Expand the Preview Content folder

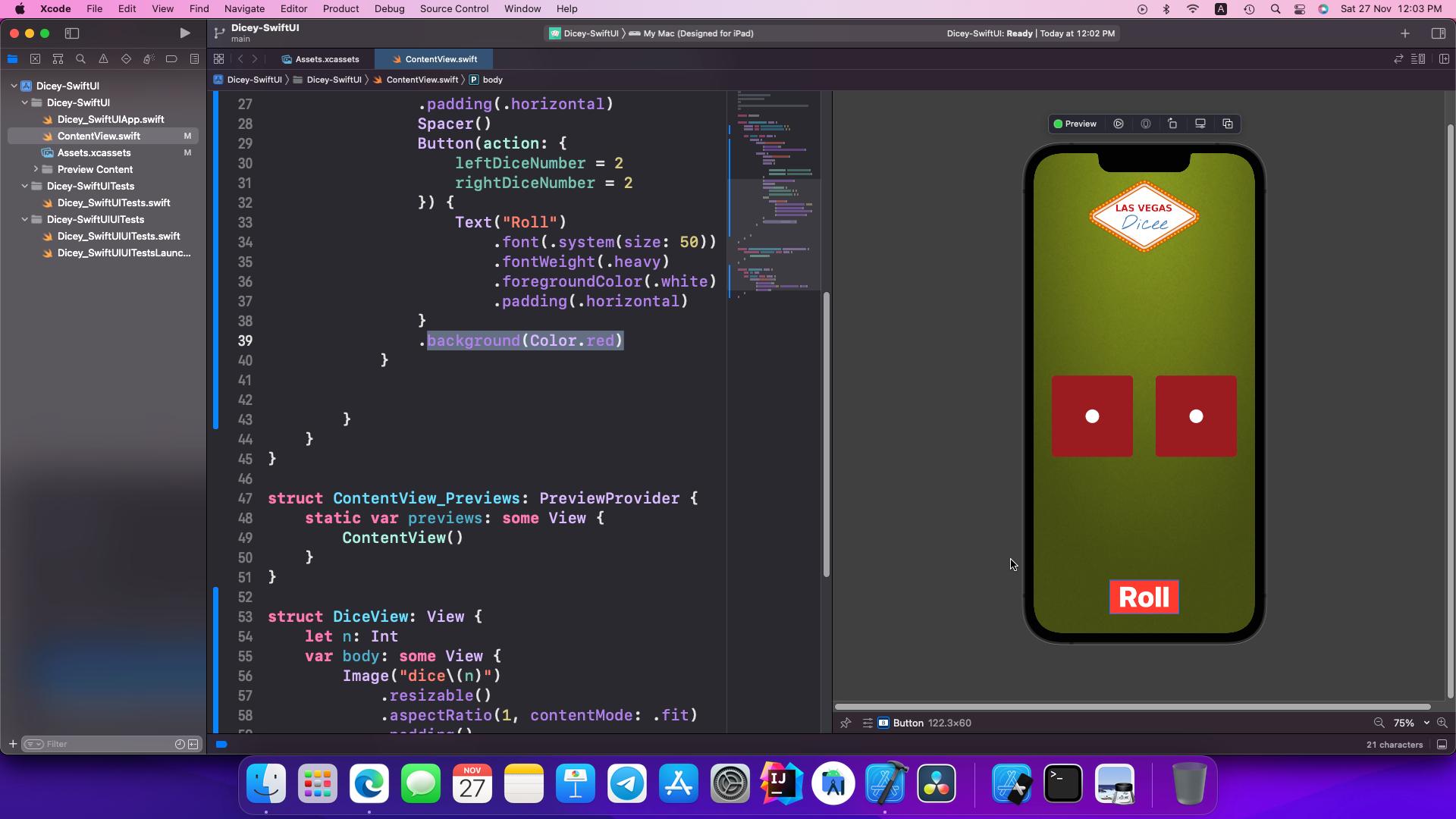[36, 169]
